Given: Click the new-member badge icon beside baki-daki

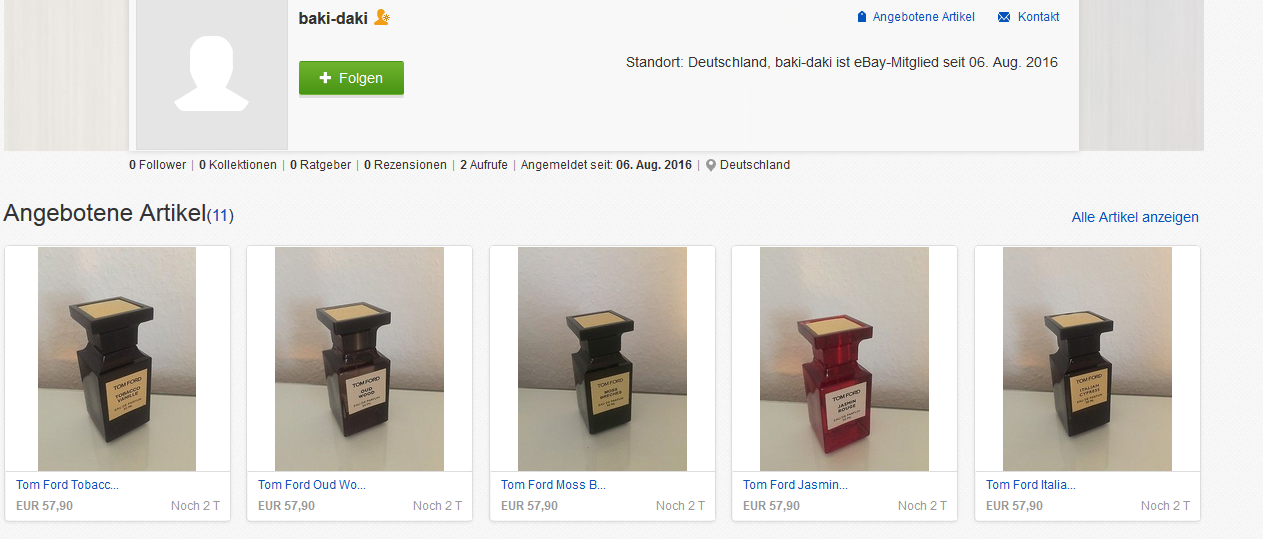Looking at the screenshot, I should (381, 18).
